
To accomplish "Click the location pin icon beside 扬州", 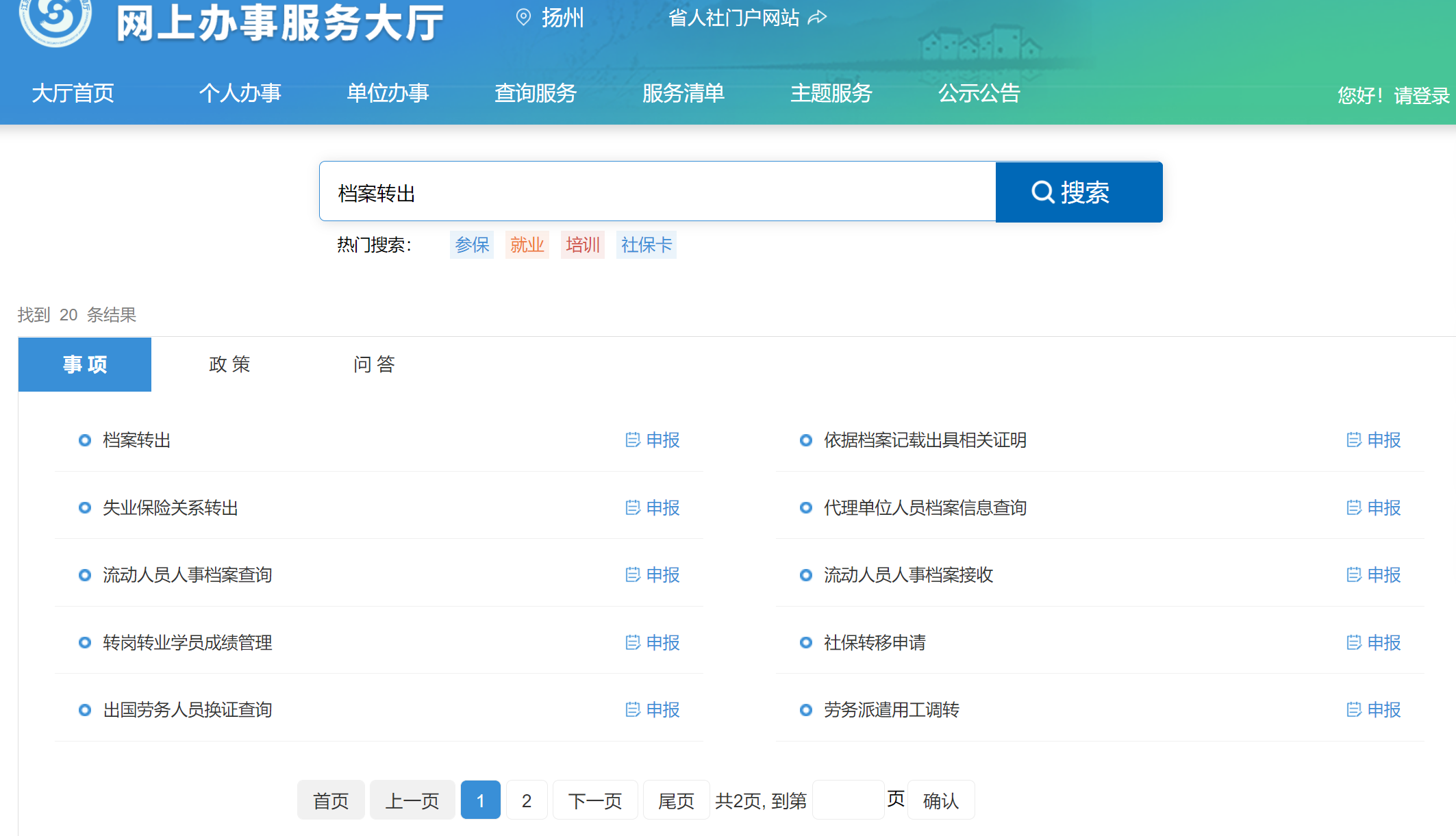I will point(523,17).
